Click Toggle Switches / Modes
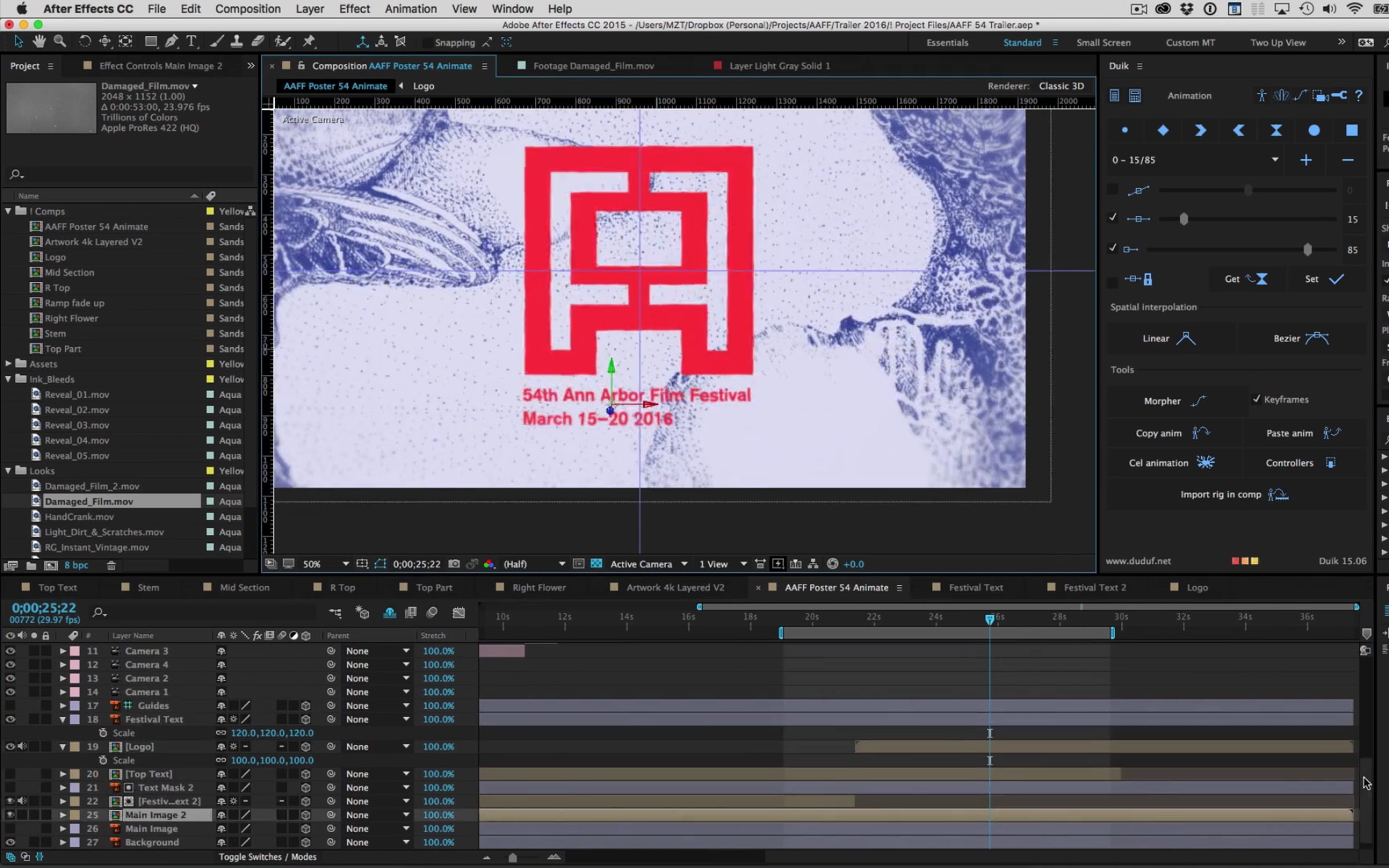This screenshot has width=1389, height=868. pos(267,857)
